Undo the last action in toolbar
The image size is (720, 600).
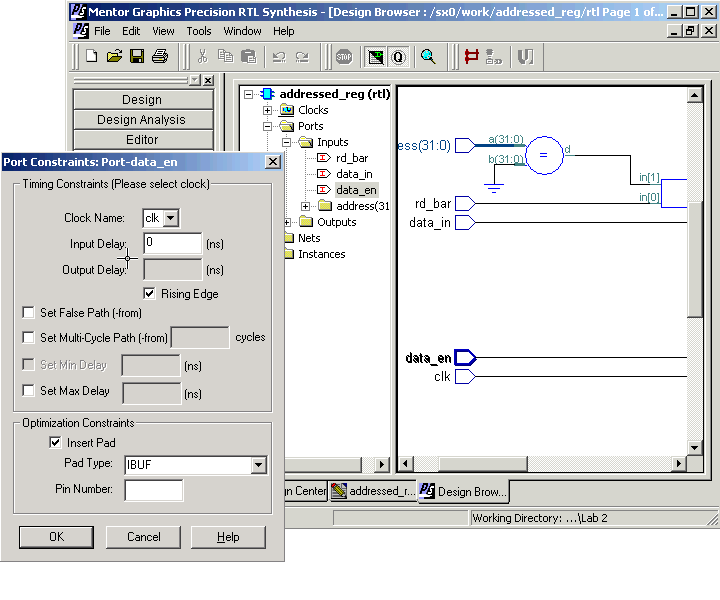click(x=279, y=57)
